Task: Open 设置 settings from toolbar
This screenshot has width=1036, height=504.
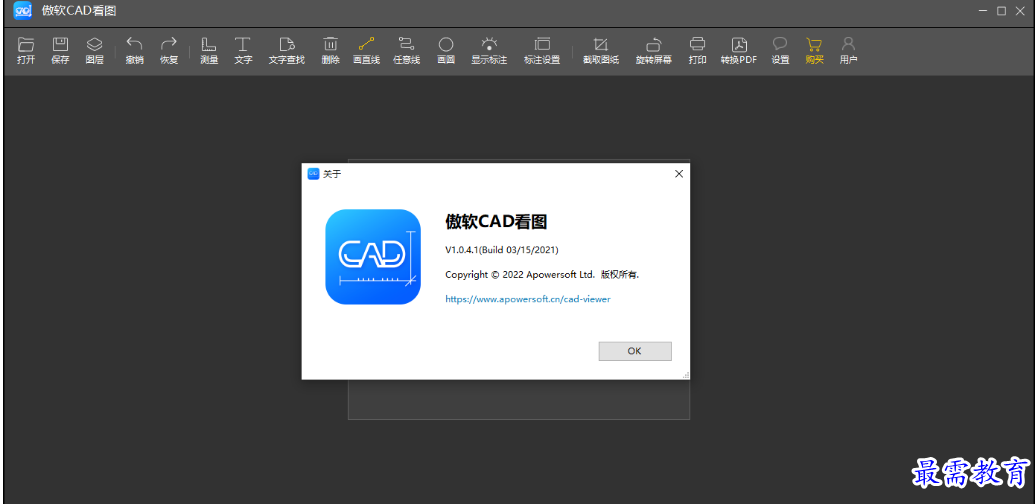Action: click(x=780, y=51)
